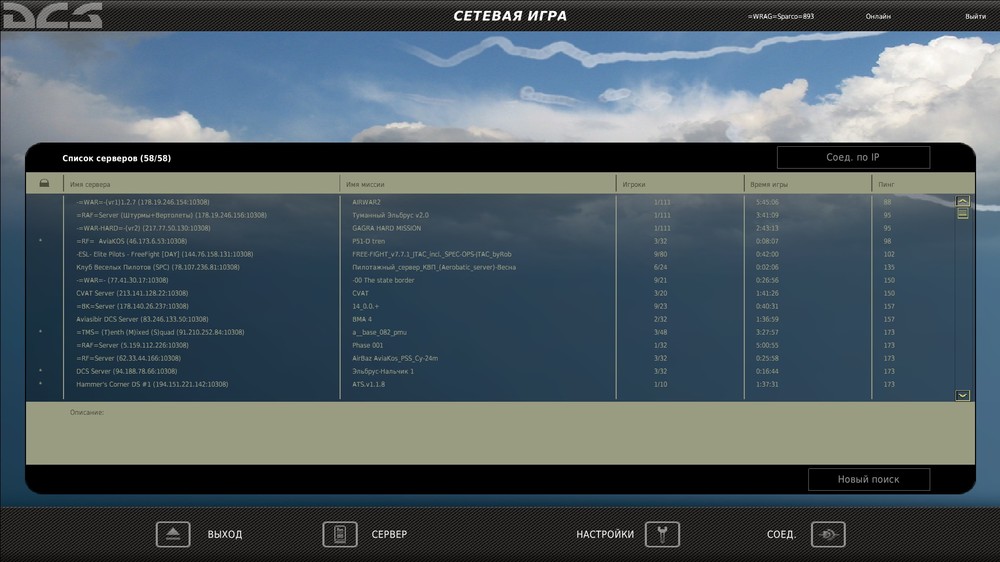This screenshot has width=1000, height=562.
Task: Sort by the padlock column header icon
Action: point(44,184)
